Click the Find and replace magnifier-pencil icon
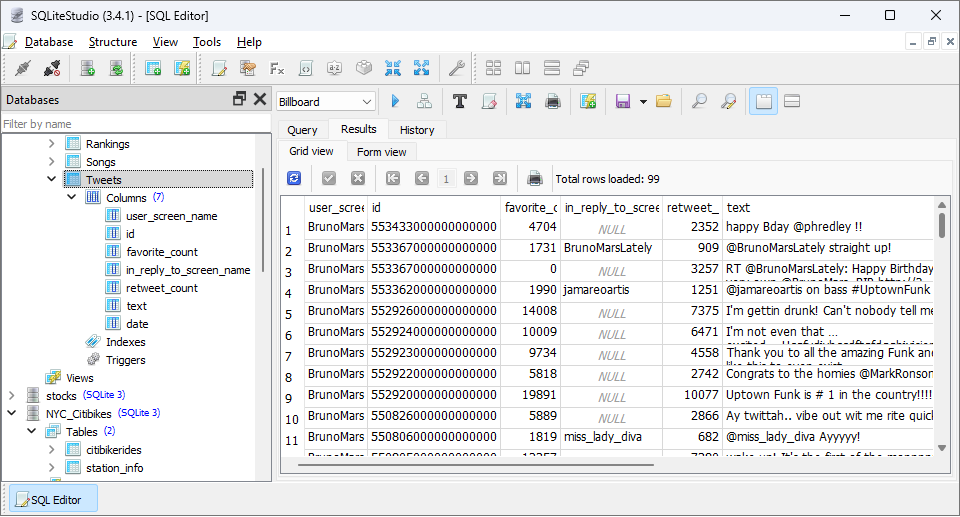This screenshot has width=960, height=517. 728,101
